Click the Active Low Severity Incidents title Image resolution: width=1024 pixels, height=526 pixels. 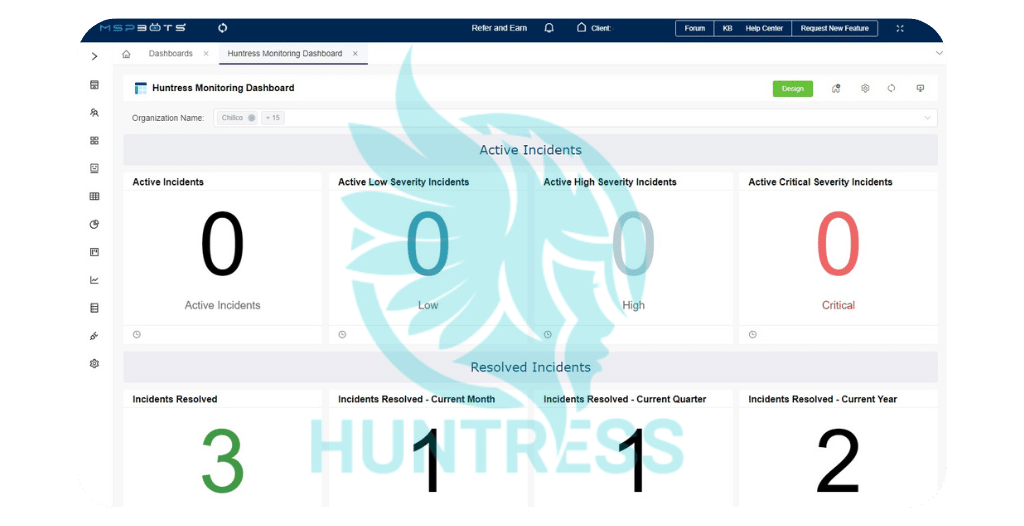pyautogui.click(x=404, y=182)
